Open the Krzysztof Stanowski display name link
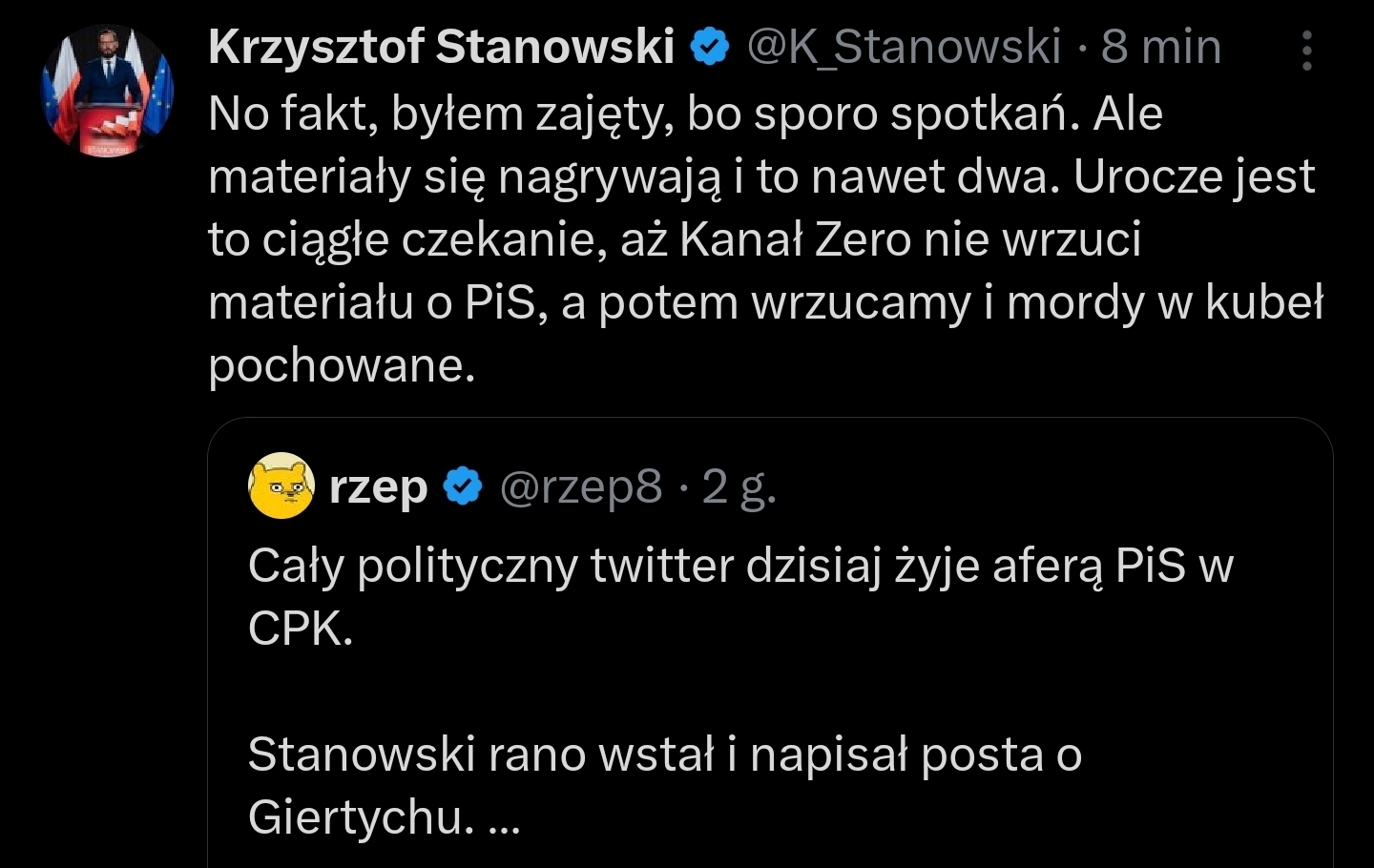Viewport: 1374px width, 868px height. 441,47
